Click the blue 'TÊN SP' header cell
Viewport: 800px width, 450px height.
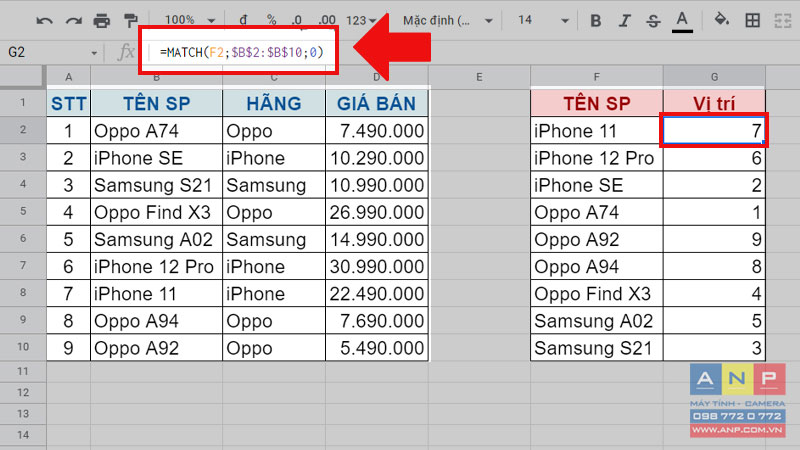(x=157, y=104)
